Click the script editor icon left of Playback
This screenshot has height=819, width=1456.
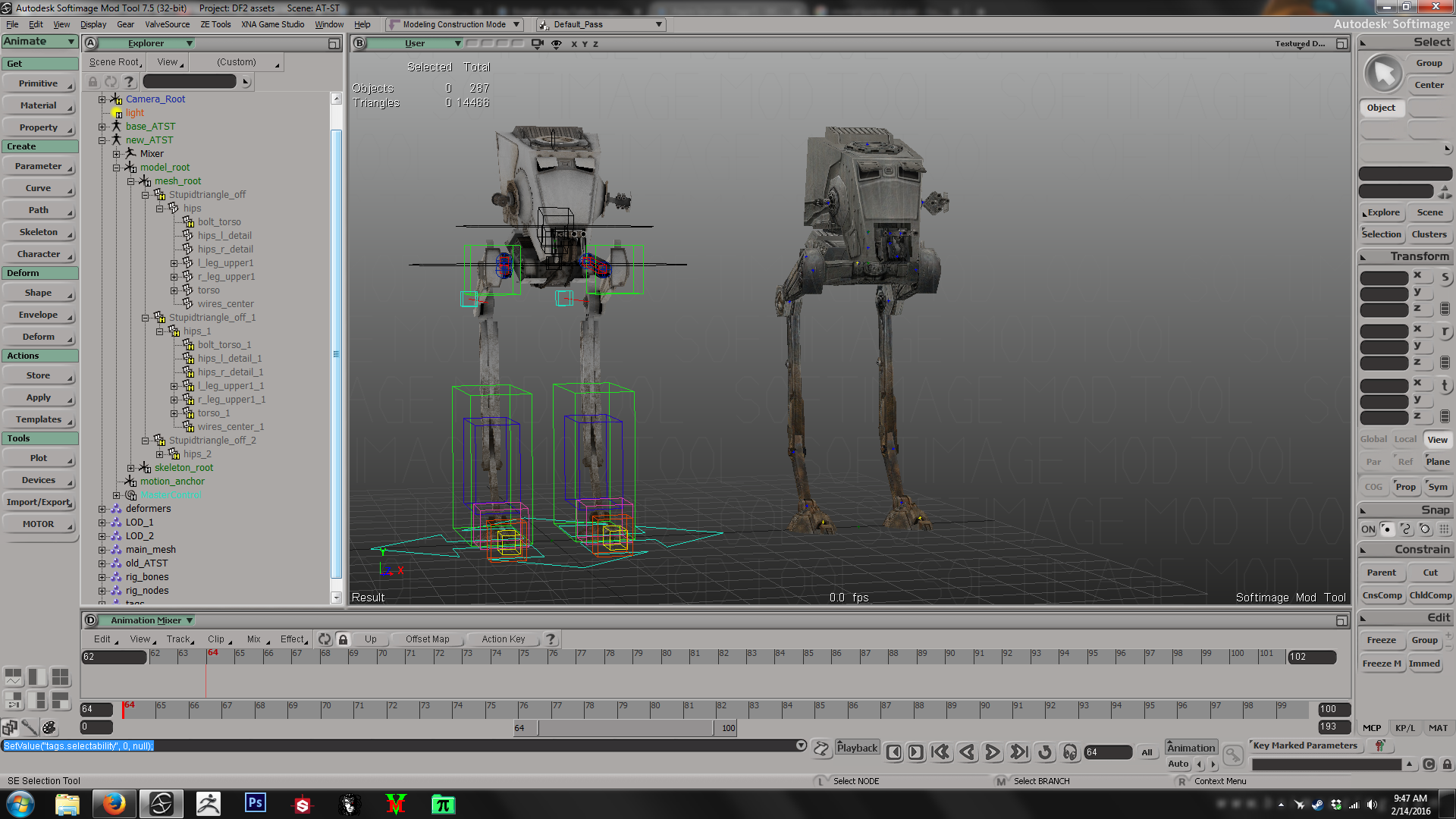(821, 749)
